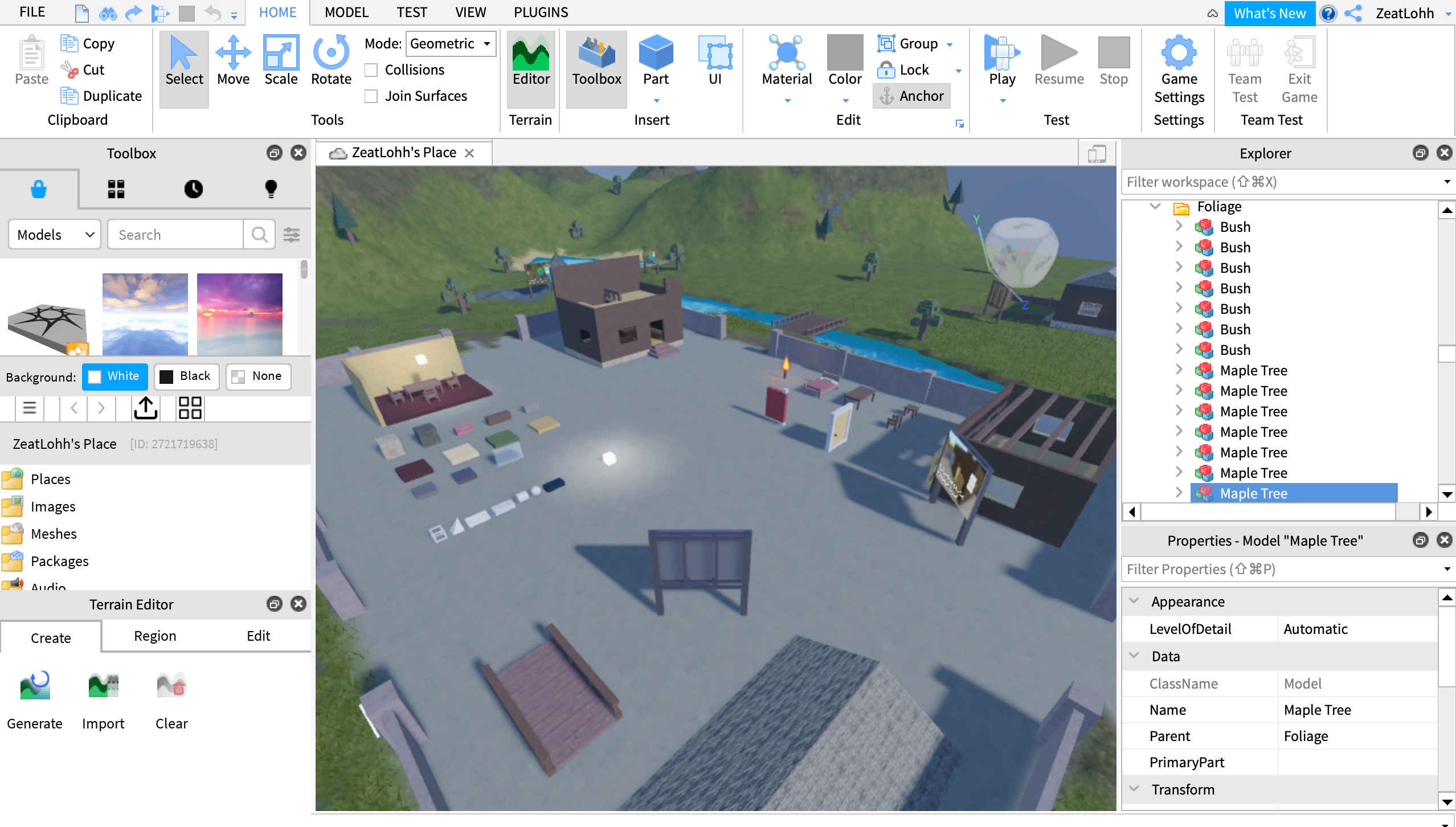Set toolbox background to Black
1456x827 pixels.
[x=186, y=376]
